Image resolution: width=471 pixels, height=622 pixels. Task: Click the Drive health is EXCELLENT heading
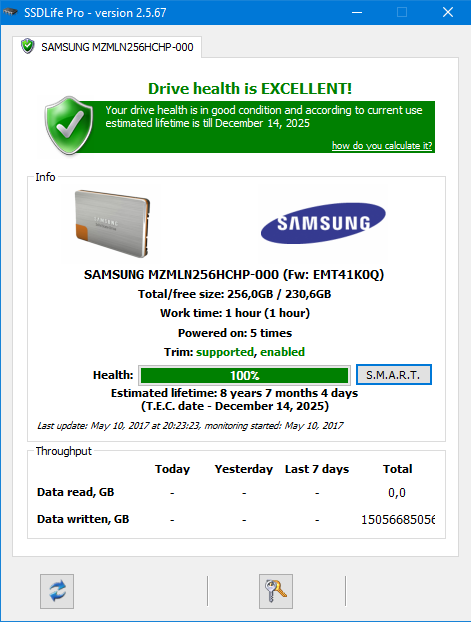point(250,88)
